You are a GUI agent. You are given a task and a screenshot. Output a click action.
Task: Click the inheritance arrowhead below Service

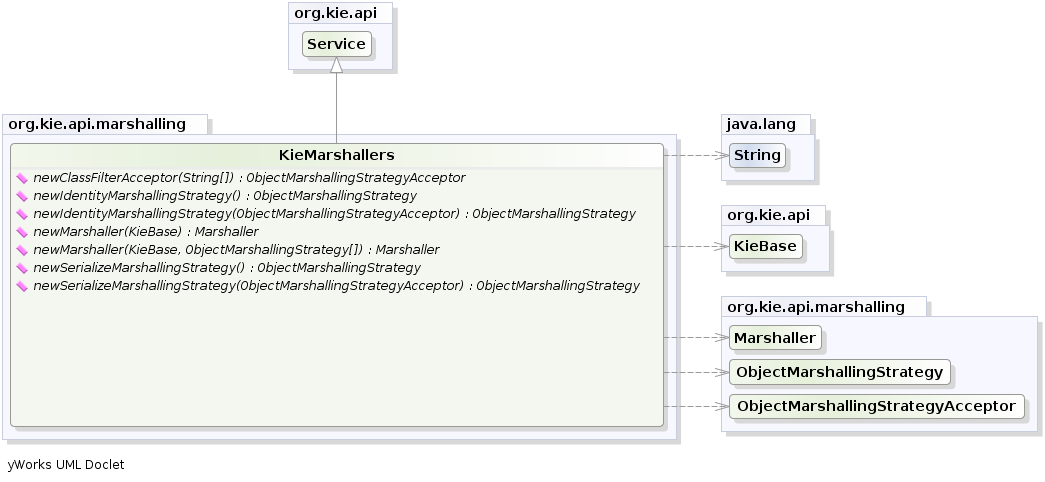pyautogui.click(x=337, y=65)
